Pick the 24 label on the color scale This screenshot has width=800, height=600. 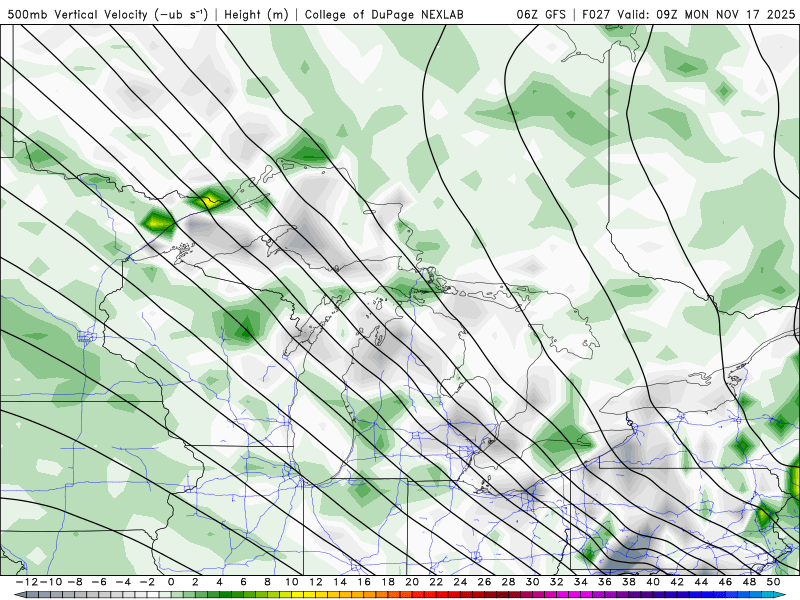click(460, 582)
